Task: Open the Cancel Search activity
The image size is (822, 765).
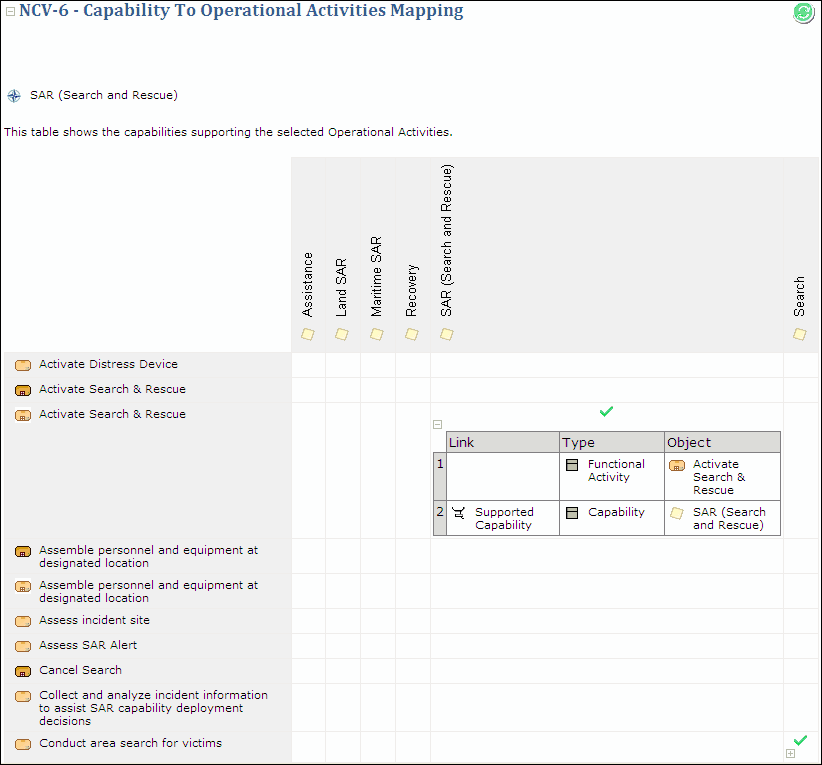Action: [80, 670]
